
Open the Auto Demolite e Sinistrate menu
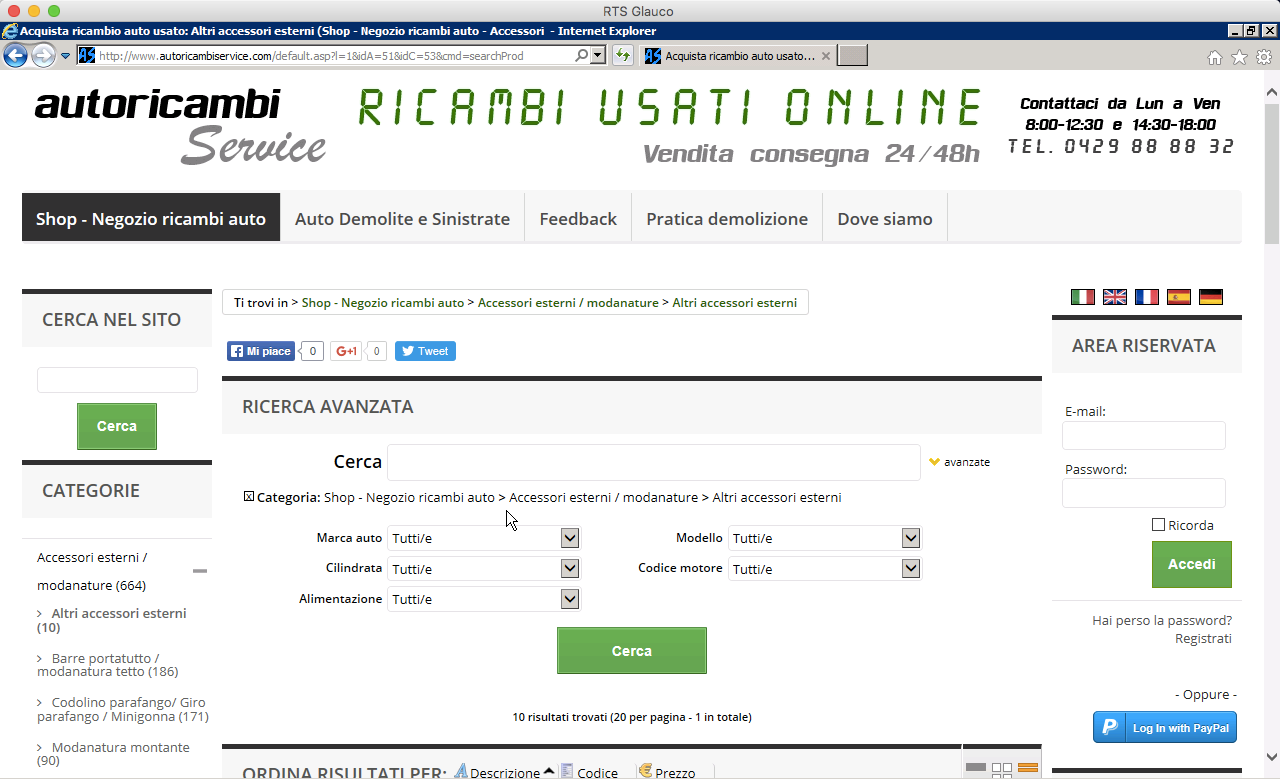click(402, 218)
